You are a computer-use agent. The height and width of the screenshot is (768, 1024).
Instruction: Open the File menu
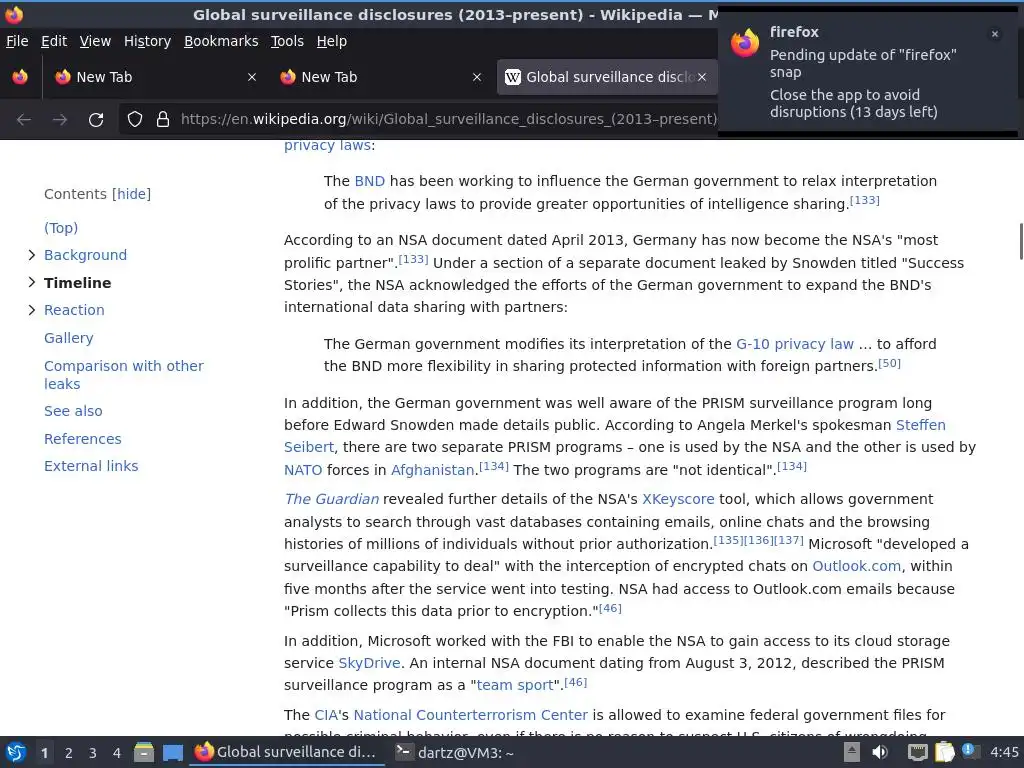click(x=17, y=41)
